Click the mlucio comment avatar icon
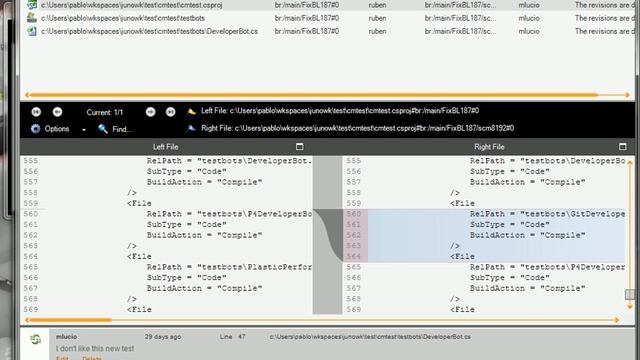The image size is (640, 360). click(36, 339)
